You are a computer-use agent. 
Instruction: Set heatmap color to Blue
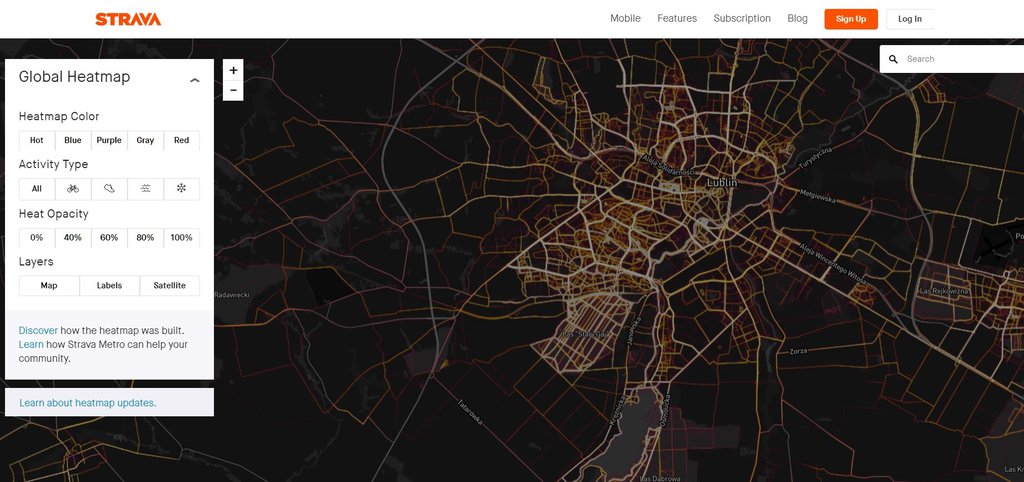[x=72, y=140]
